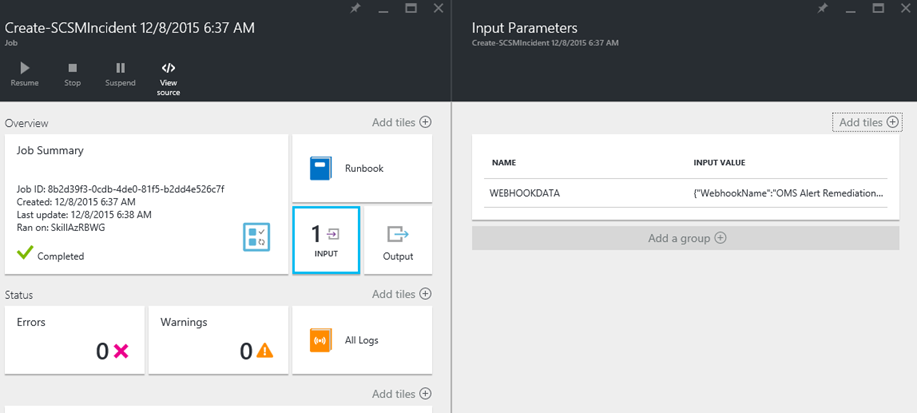Select the WEBHOOKDATA parameter row
Image resolution: width=917 pixels, height=413 pixels.
pos(685,193)
